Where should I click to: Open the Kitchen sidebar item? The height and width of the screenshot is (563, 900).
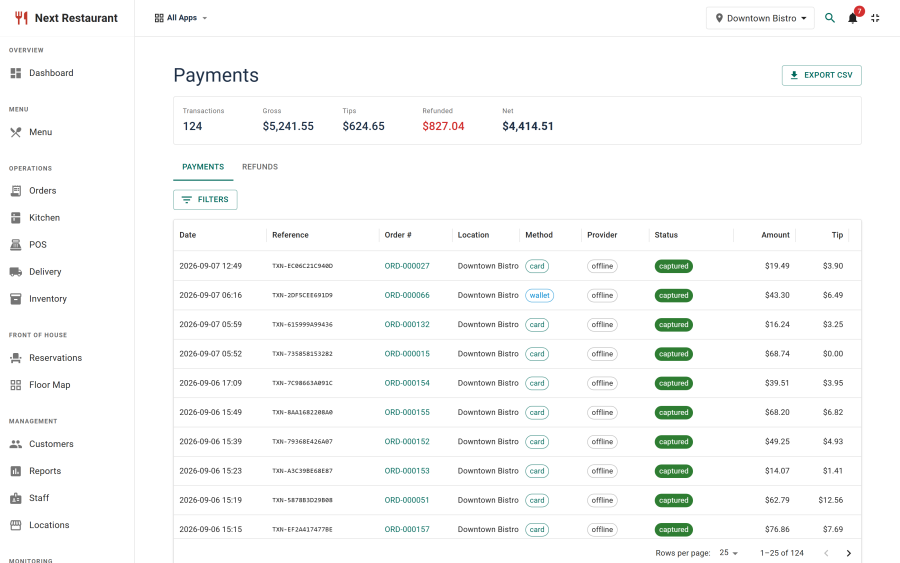click(67, 218)
